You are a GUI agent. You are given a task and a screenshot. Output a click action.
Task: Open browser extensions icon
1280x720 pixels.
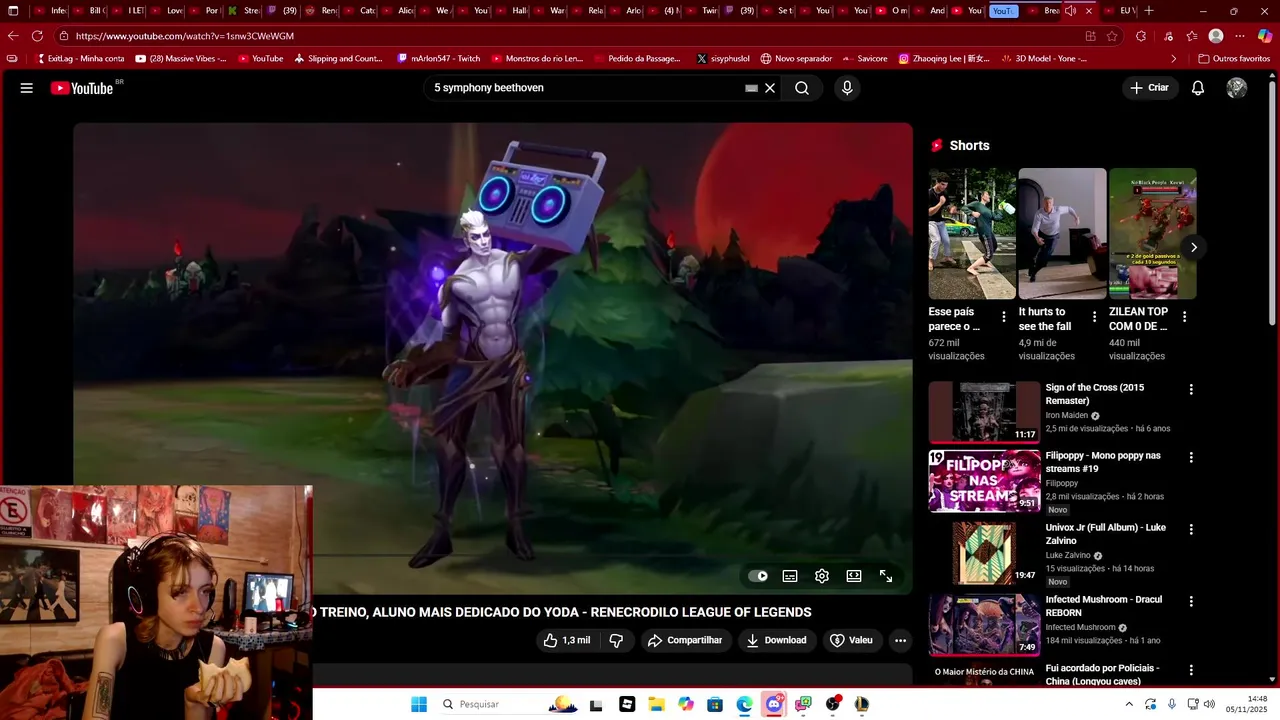(1141, 36)
